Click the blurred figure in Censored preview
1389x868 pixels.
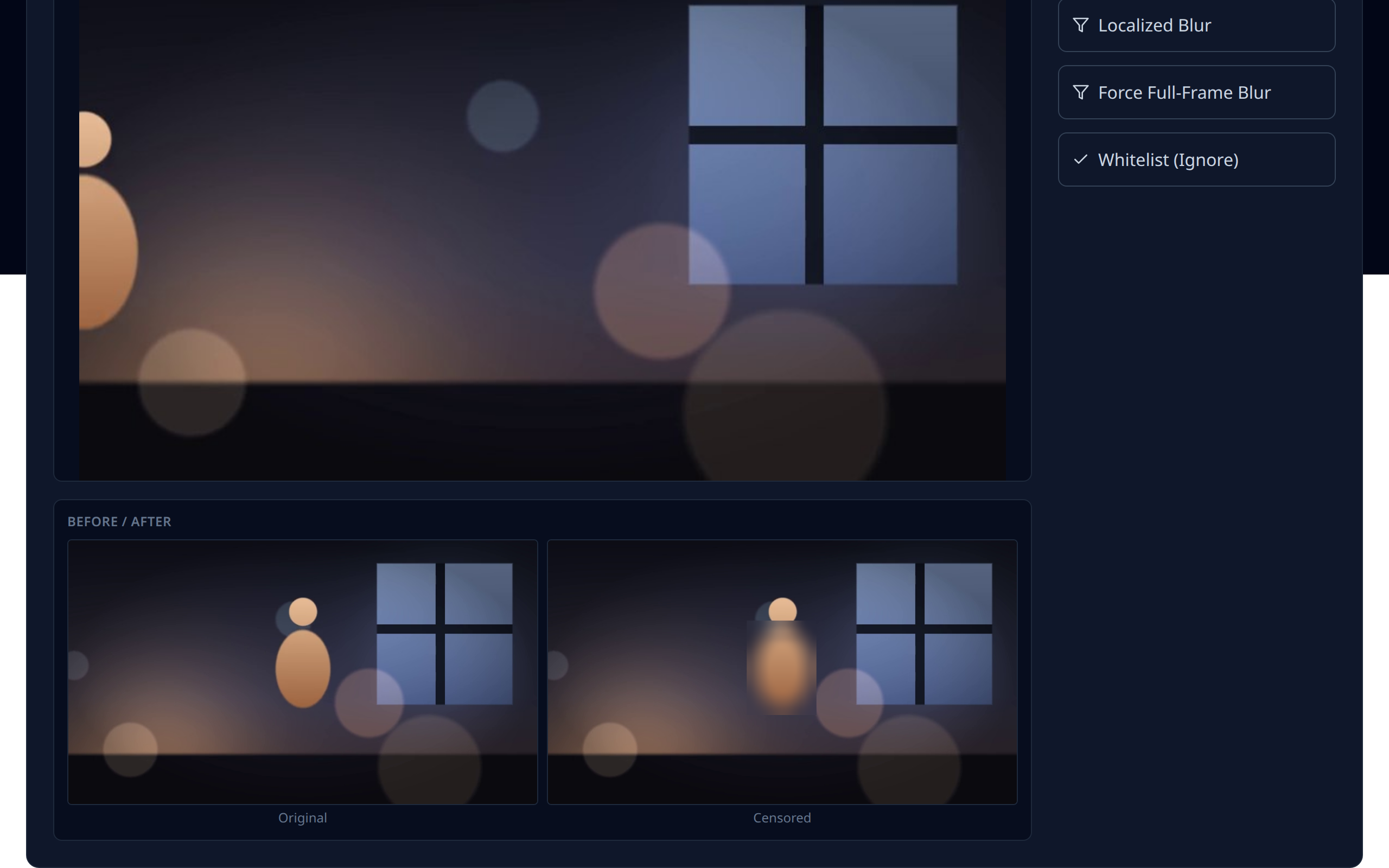click(x=781, y=667)
